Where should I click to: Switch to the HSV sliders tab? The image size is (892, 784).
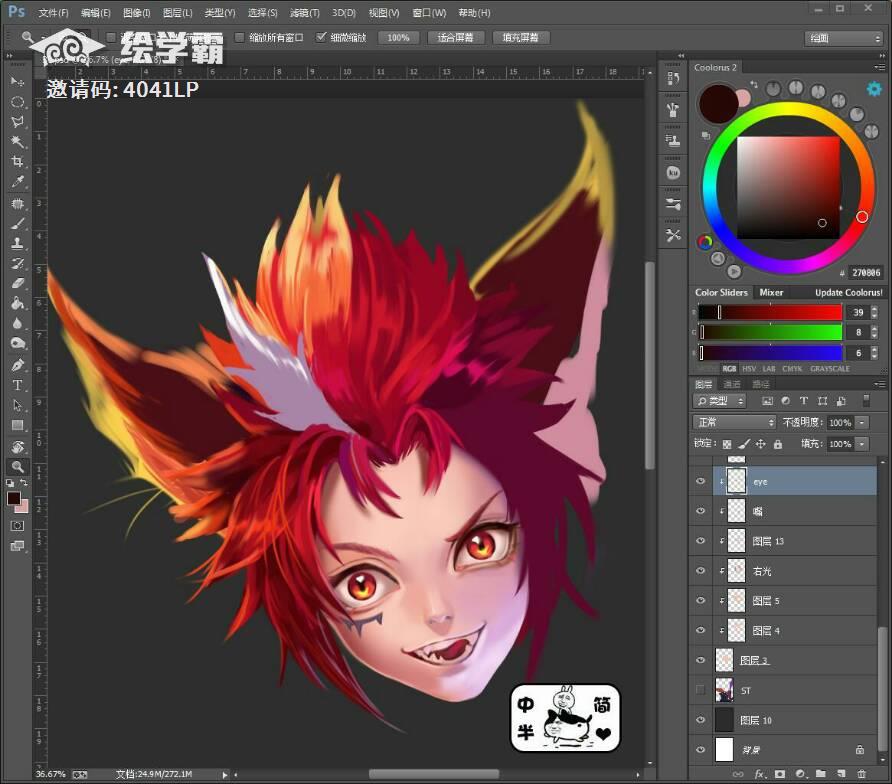point(749,369)
